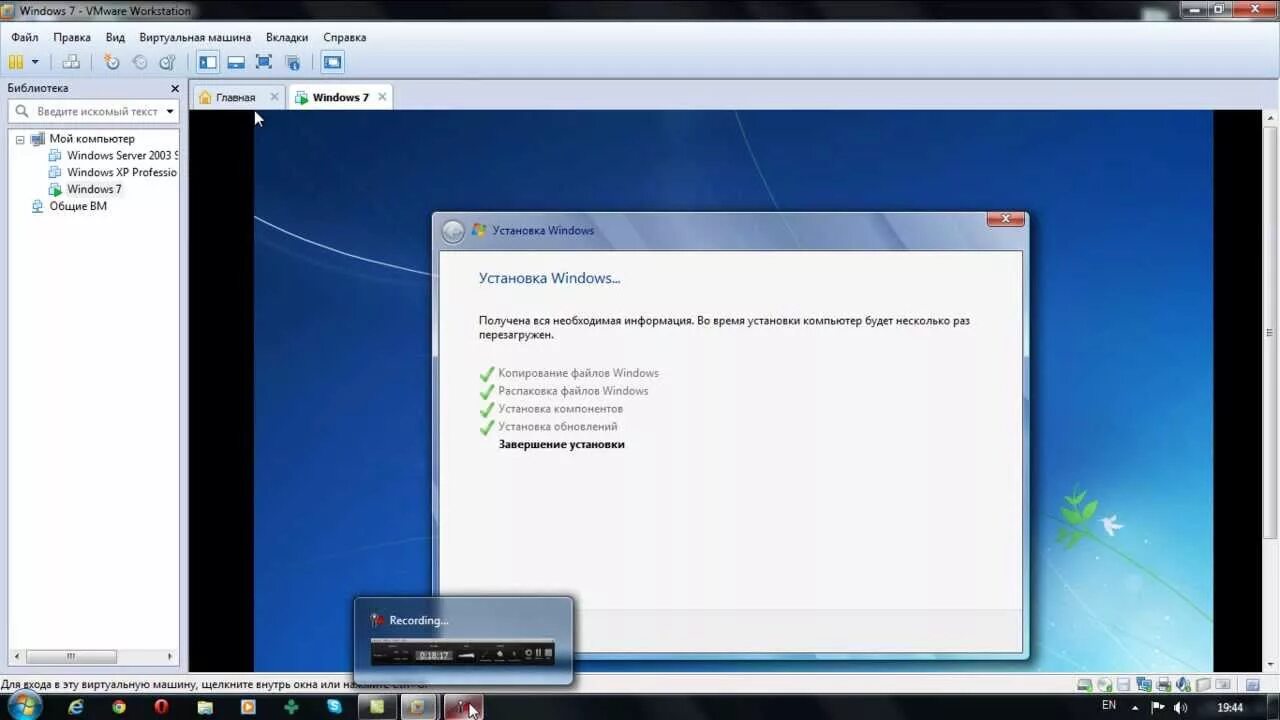Open the Windows Start menu
The image size is (1280, 720).
click(24, 706)
